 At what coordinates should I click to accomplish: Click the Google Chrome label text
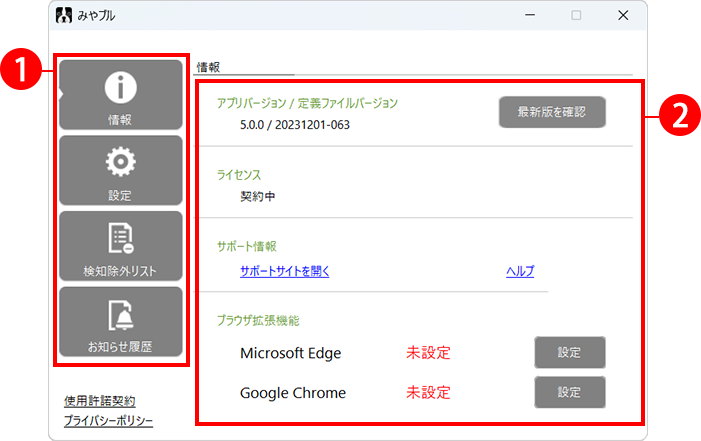point(293,393)
